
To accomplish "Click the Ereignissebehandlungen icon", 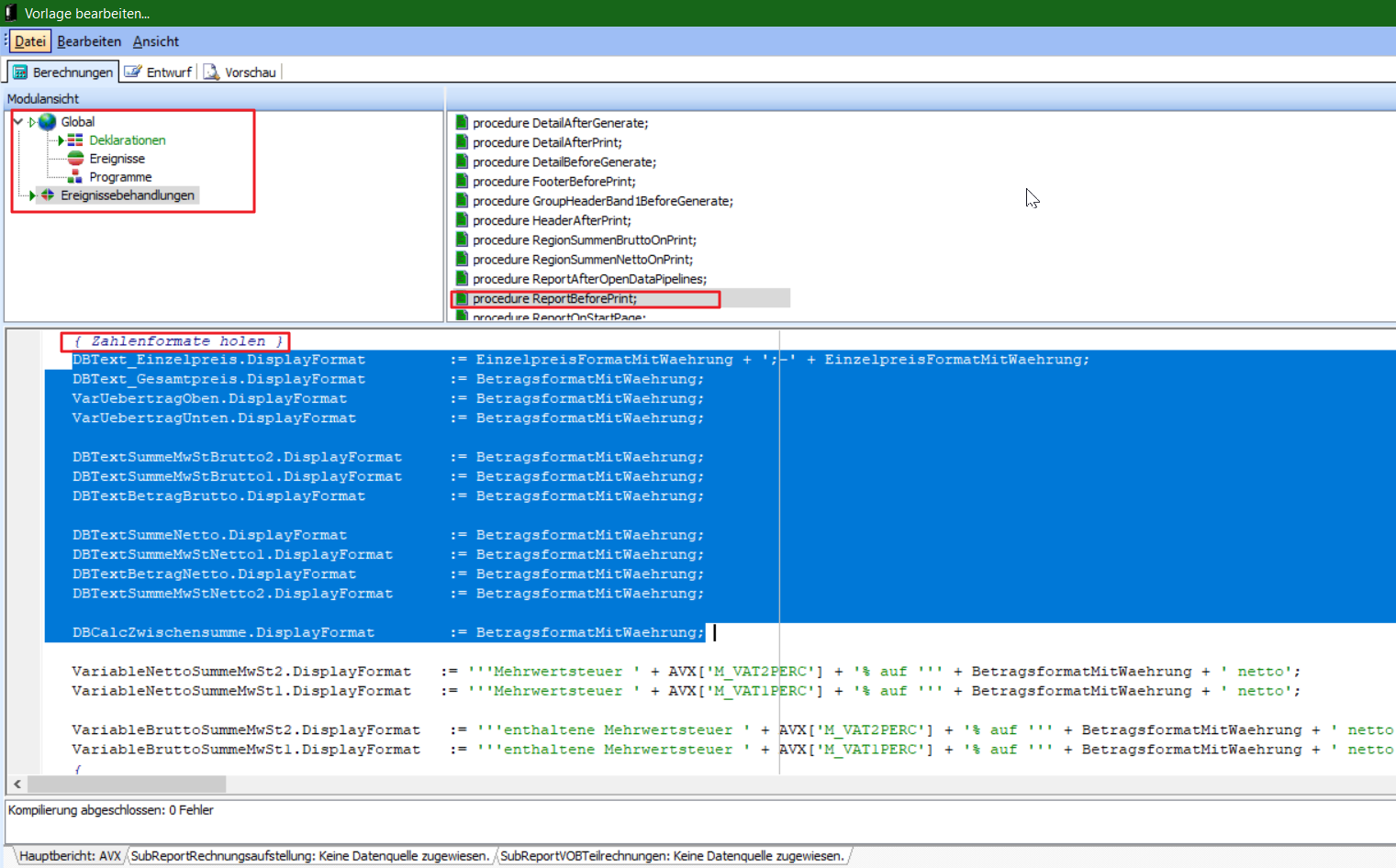I will point(48,195).
